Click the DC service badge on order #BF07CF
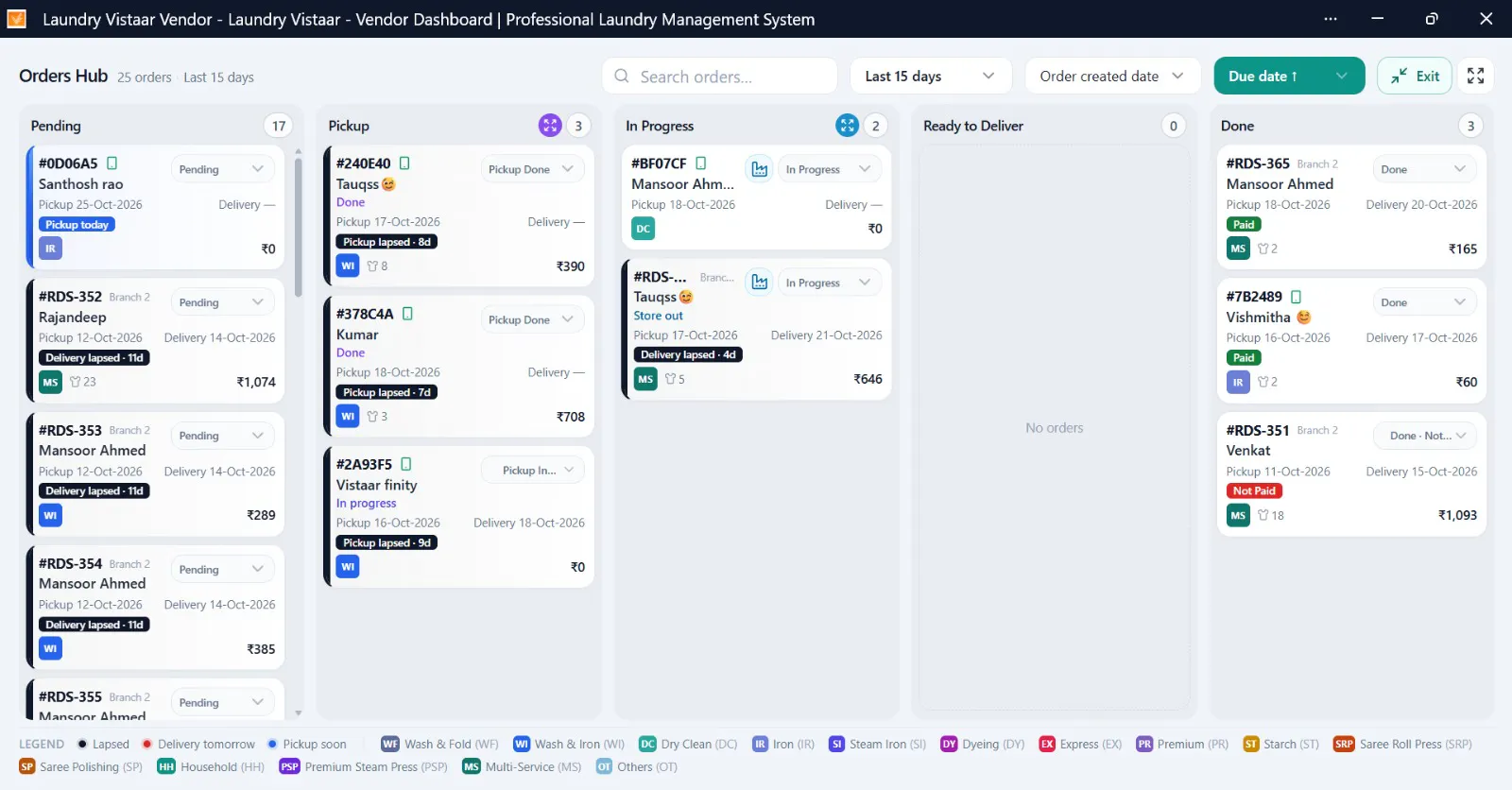This screenshot has width=1512, height=790. [643, 228]
